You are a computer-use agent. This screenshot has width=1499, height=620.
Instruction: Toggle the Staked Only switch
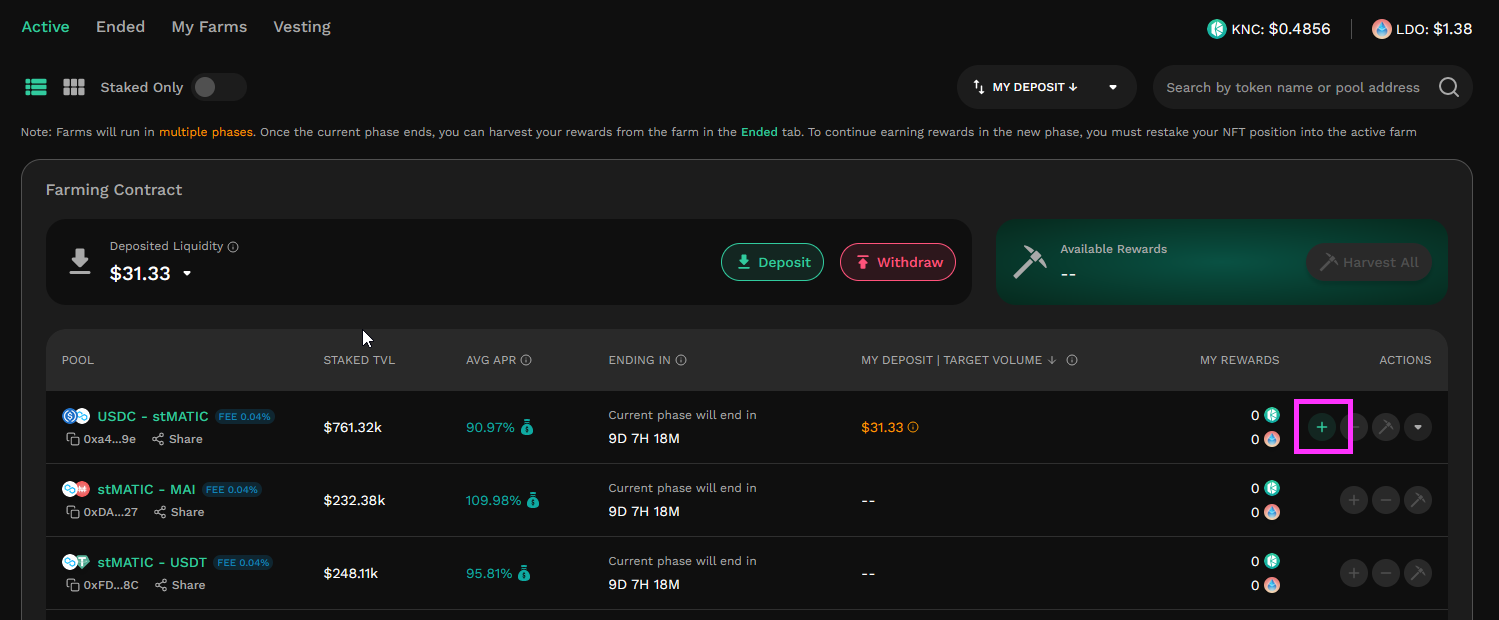coord(219,87)
